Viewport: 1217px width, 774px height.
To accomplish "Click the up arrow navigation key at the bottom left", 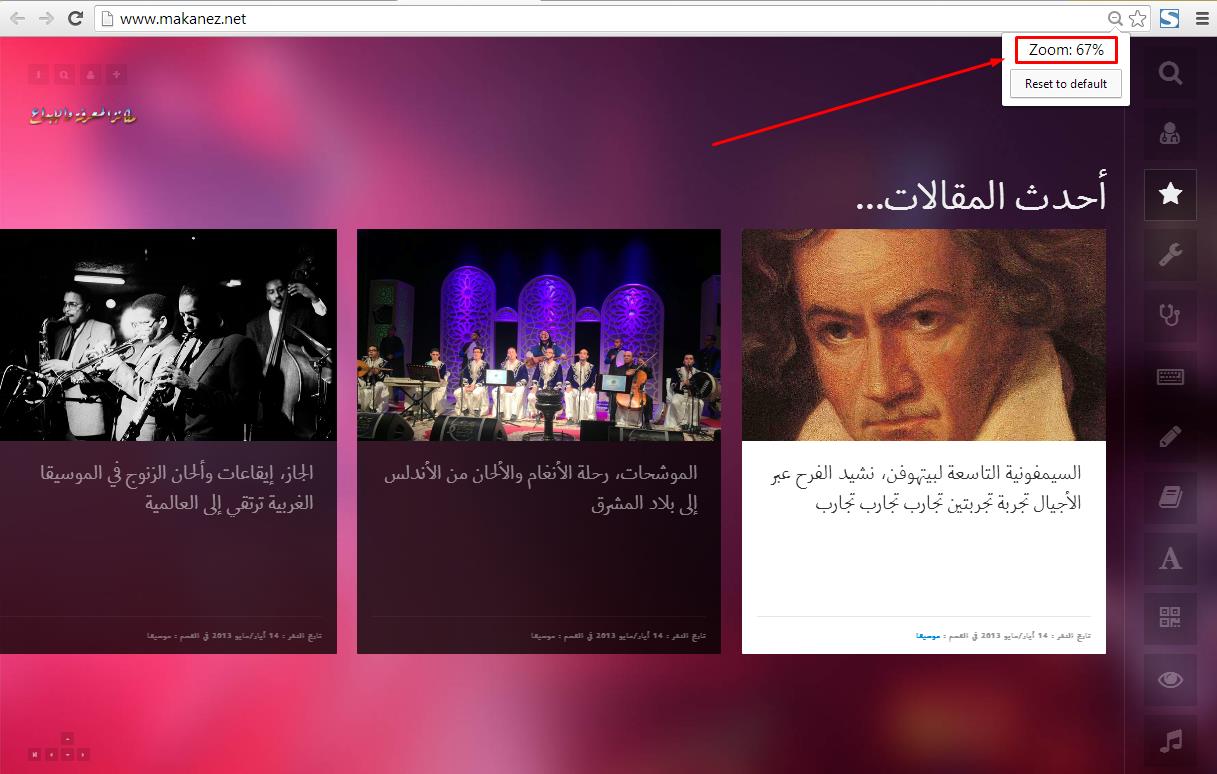I will pos(67,739).
